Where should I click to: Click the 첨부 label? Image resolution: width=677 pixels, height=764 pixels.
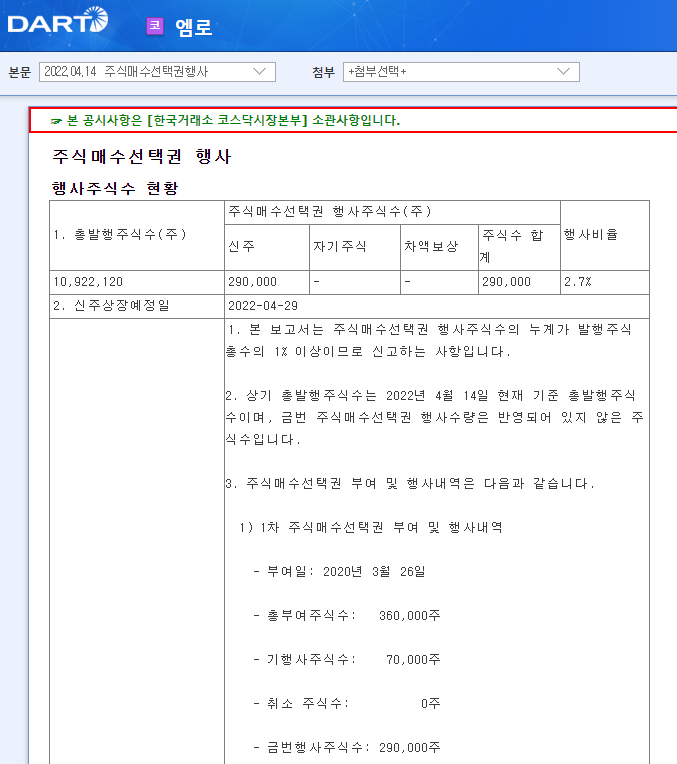(x=324, y=72)
